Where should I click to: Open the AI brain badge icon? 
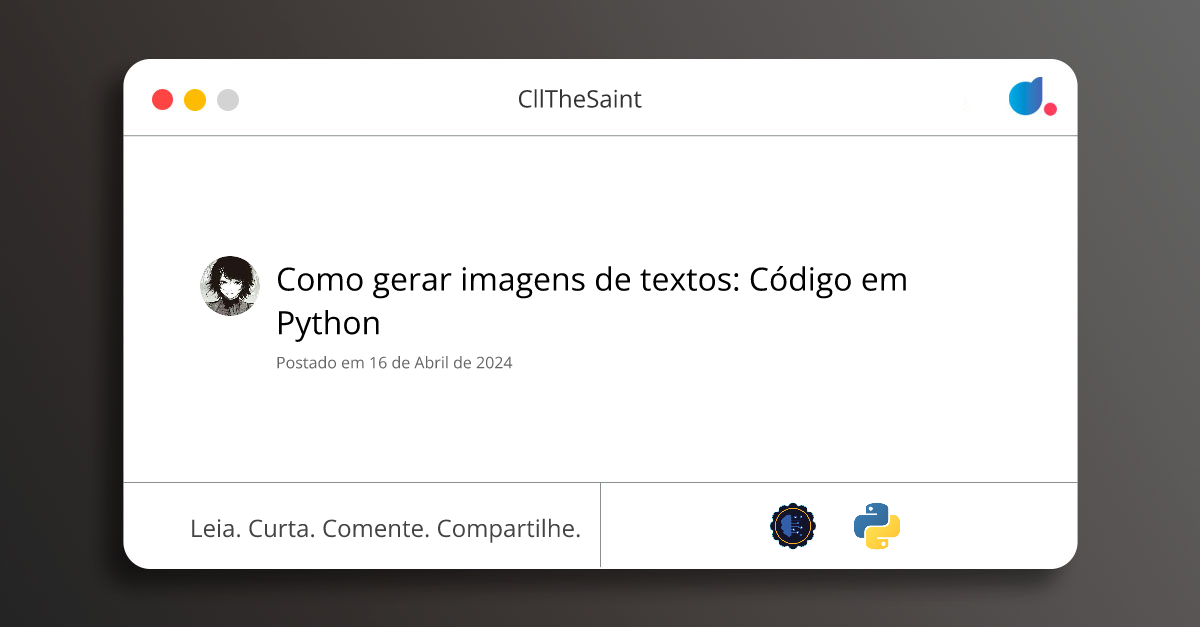pos(793,526)
